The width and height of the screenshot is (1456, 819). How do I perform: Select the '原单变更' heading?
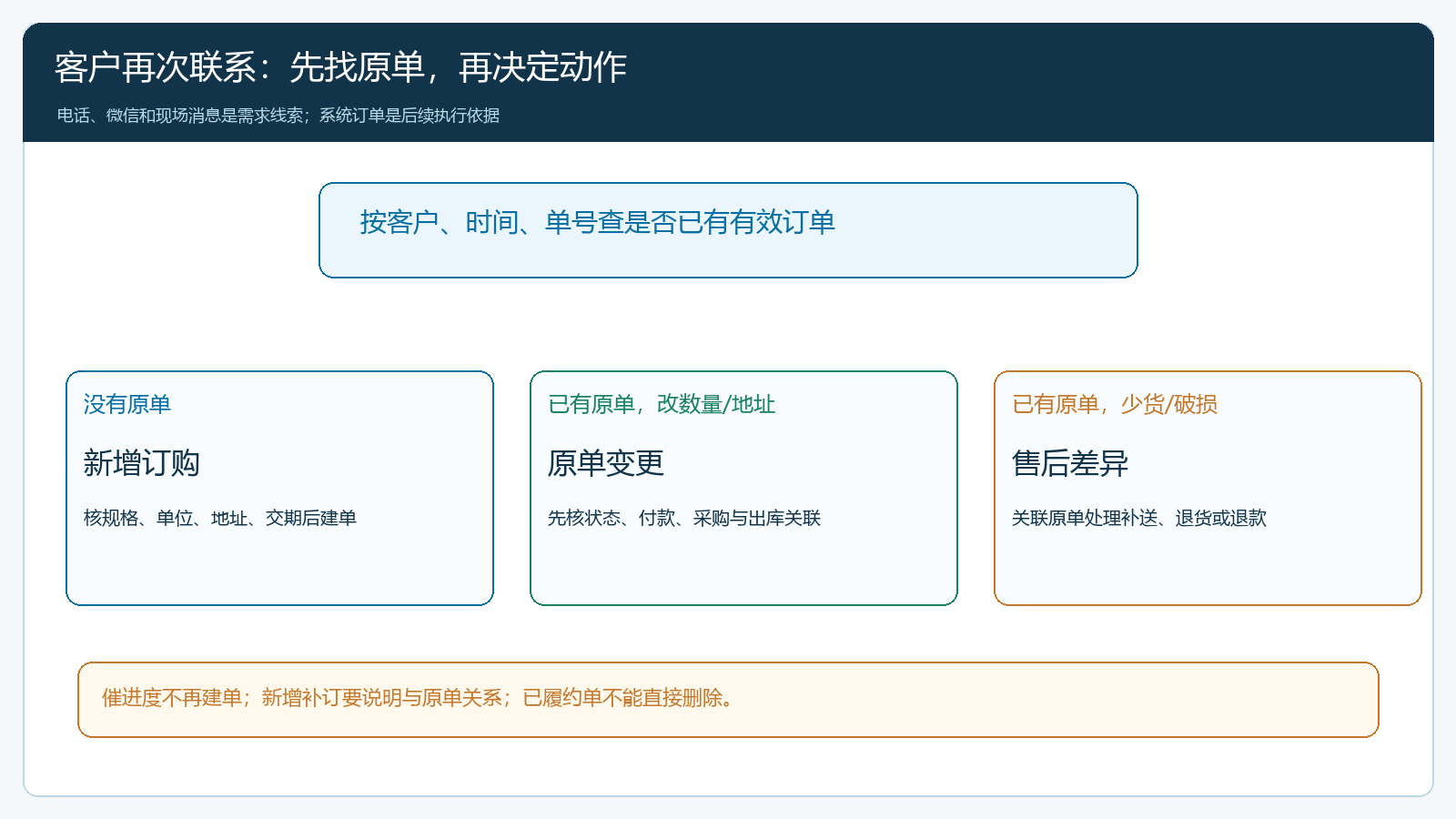(x=606, y=463)
